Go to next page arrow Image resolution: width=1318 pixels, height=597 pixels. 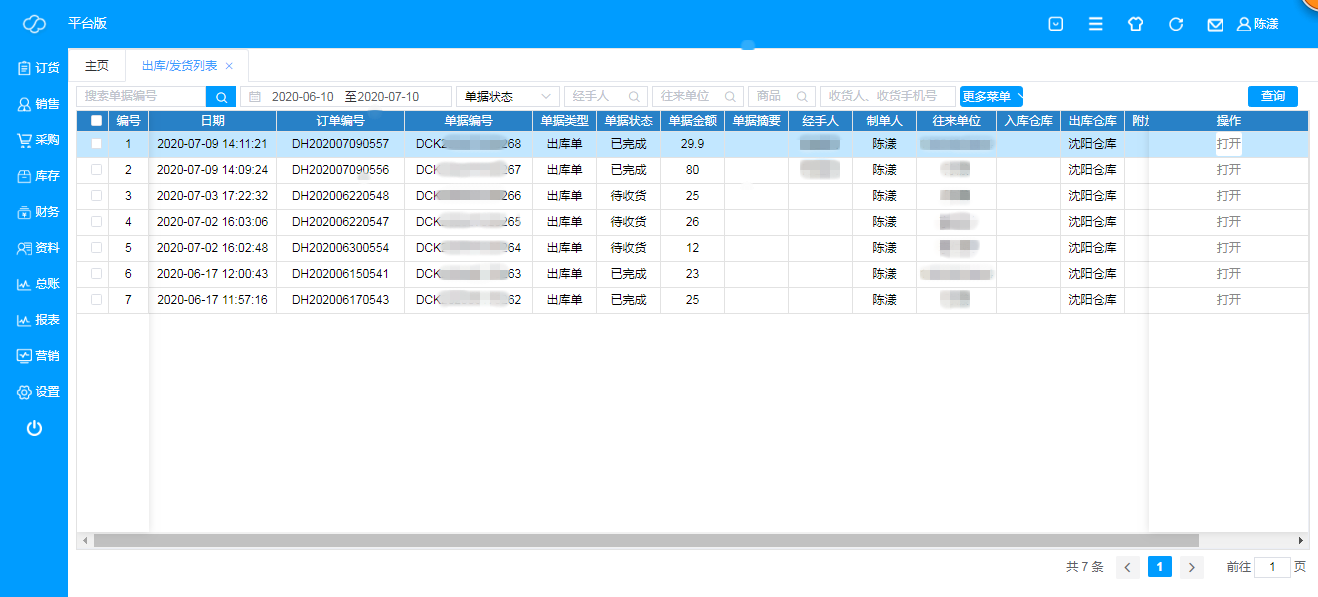(1192, 567)
